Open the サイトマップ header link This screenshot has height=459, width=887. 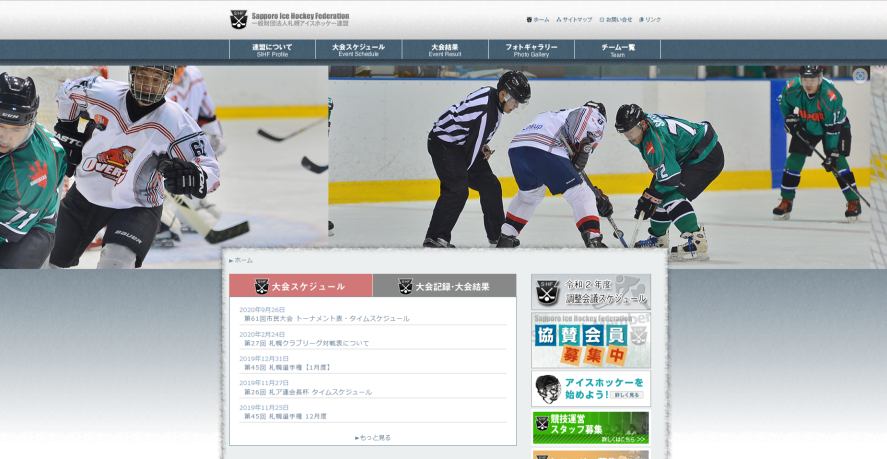[x=575, y=19]
